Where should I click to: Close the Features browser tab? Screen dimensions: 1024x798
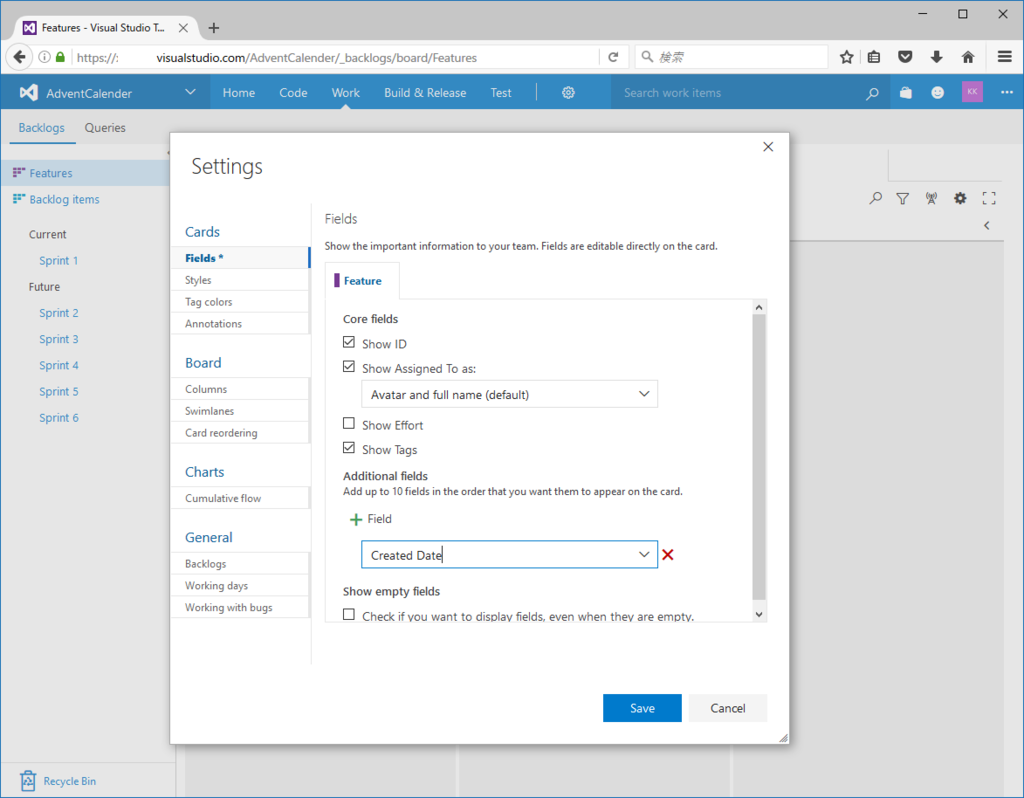(184, 28)
